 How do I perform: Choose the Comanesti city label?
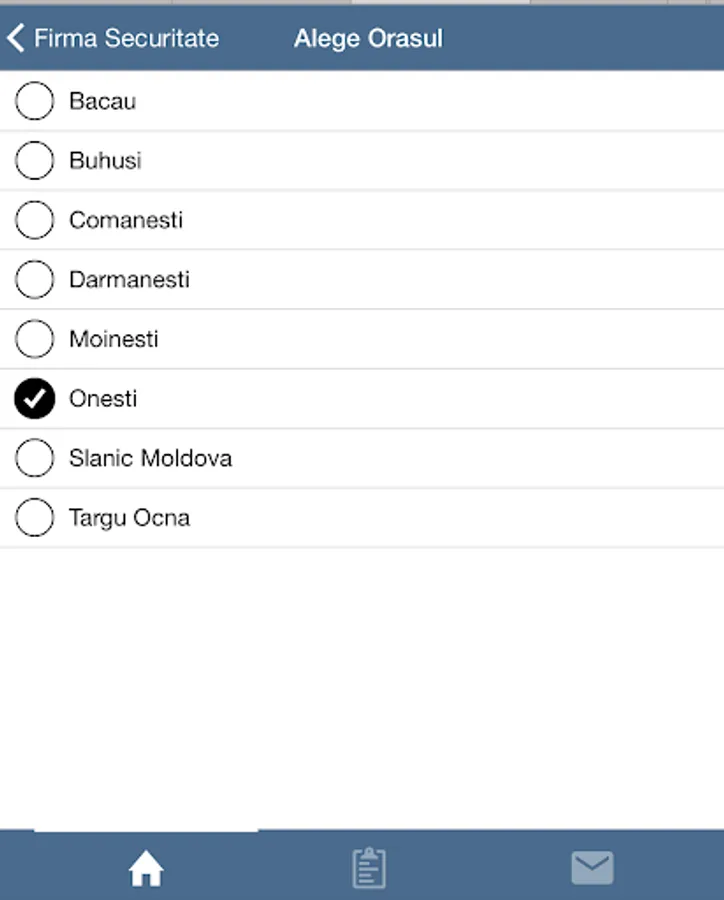point(126,220)
